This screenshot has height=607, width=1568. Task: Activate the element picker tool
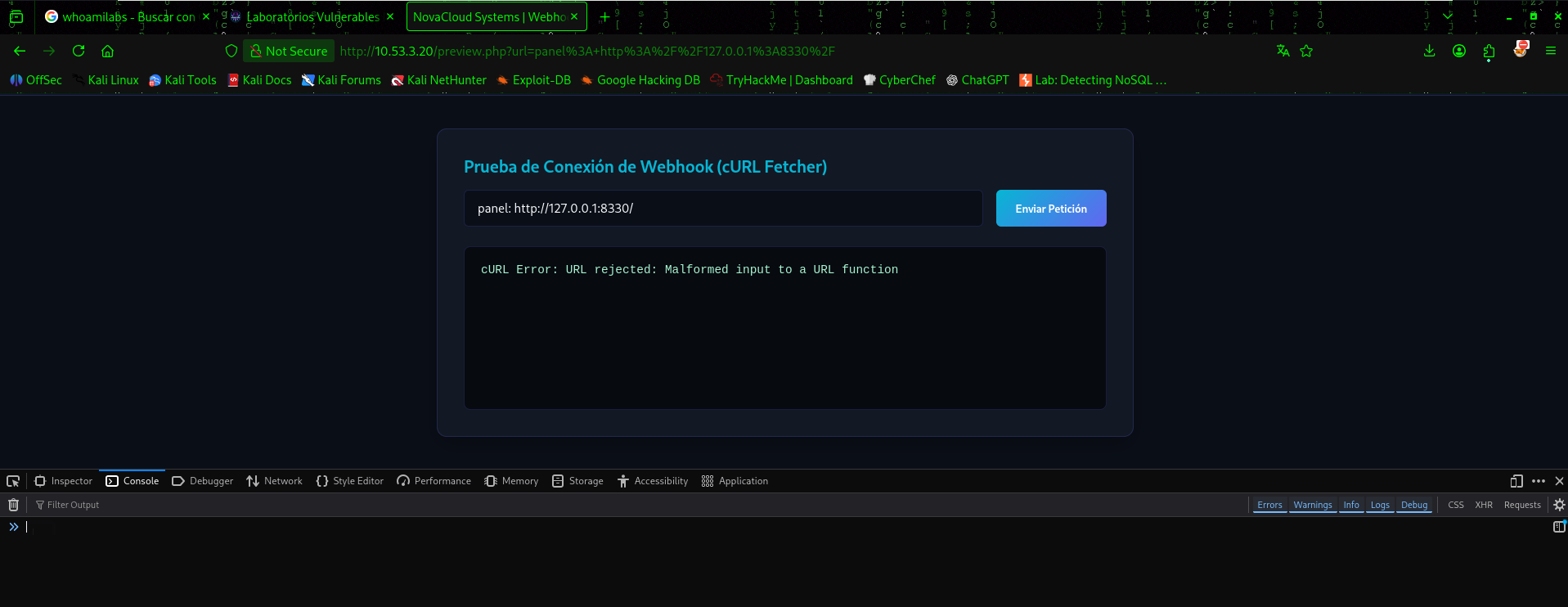13,481
